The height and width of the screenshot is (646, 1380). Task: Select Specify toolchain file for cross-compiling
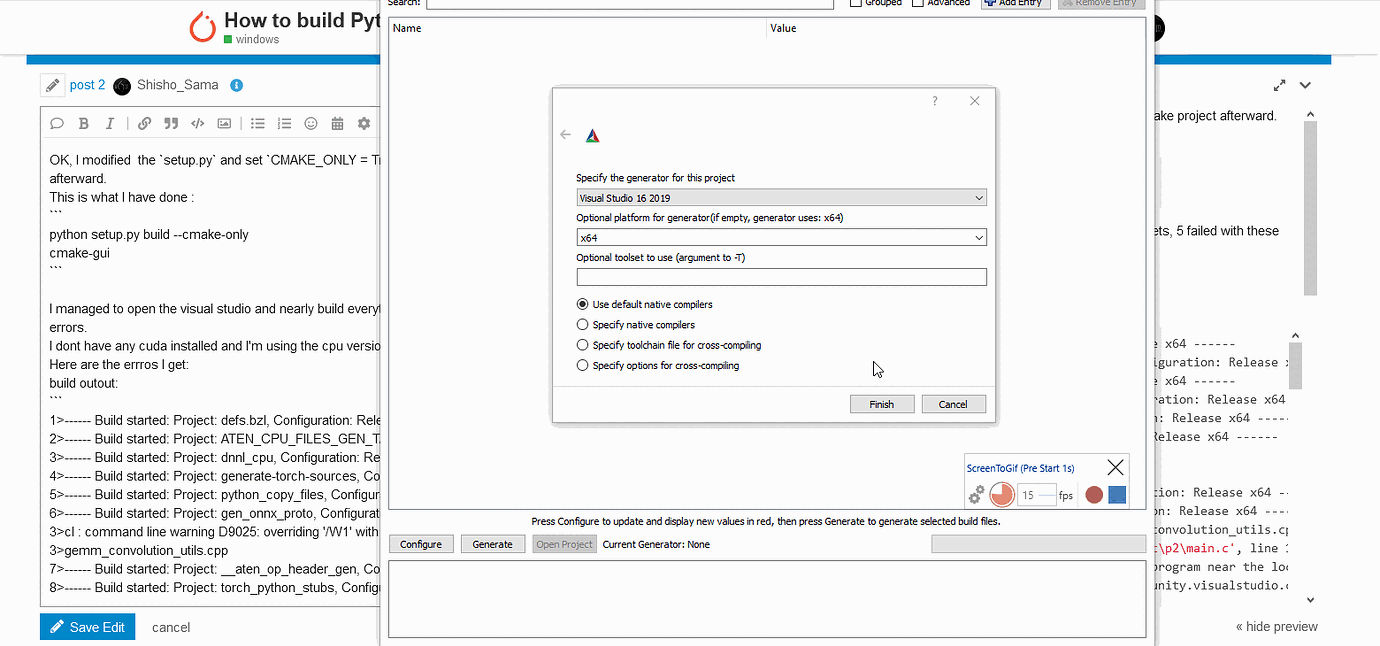pos(669,345)
